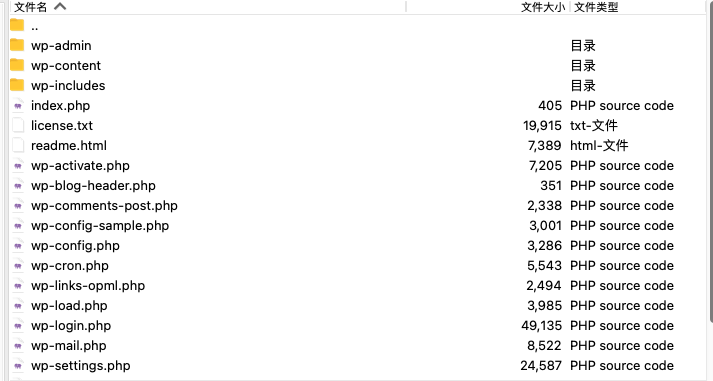Click the wp-login.php PHP file icon
The image size is (713, 381).
(x=18, y=326)
